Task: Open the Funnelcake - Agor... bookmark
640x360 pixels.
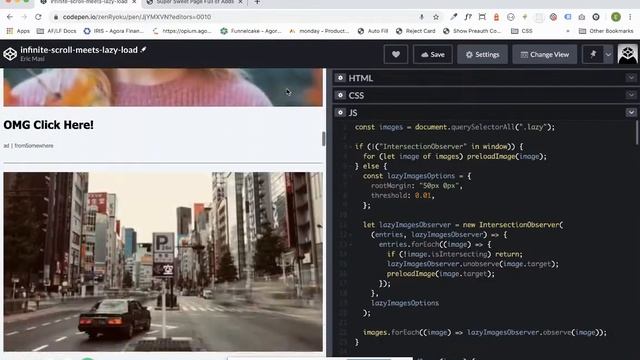Action: [251, 31]
